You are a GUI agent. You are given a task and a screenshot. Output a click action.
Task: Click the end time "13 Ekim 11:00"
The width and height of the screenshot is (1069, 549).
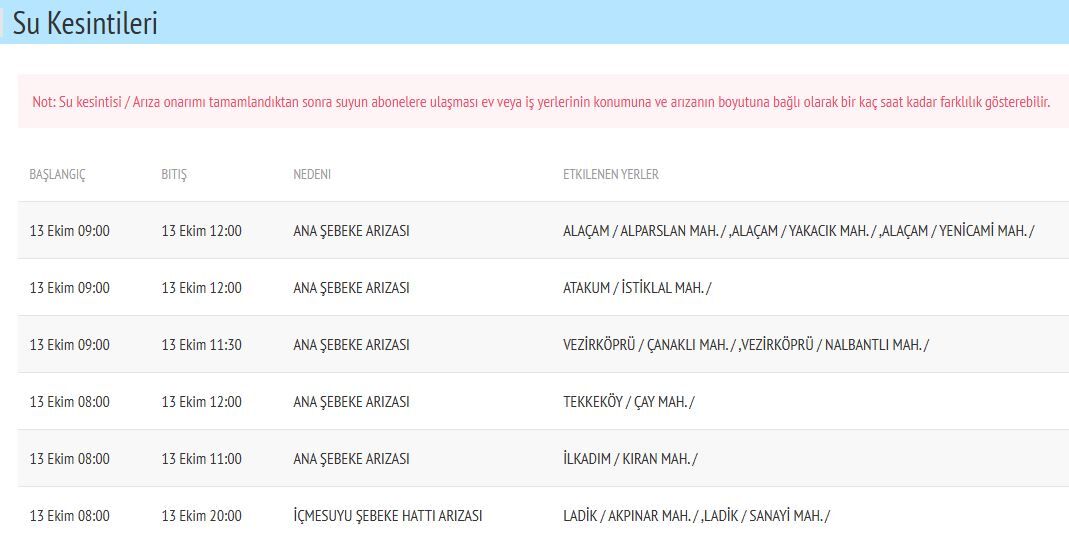click(x=202, y=459)
